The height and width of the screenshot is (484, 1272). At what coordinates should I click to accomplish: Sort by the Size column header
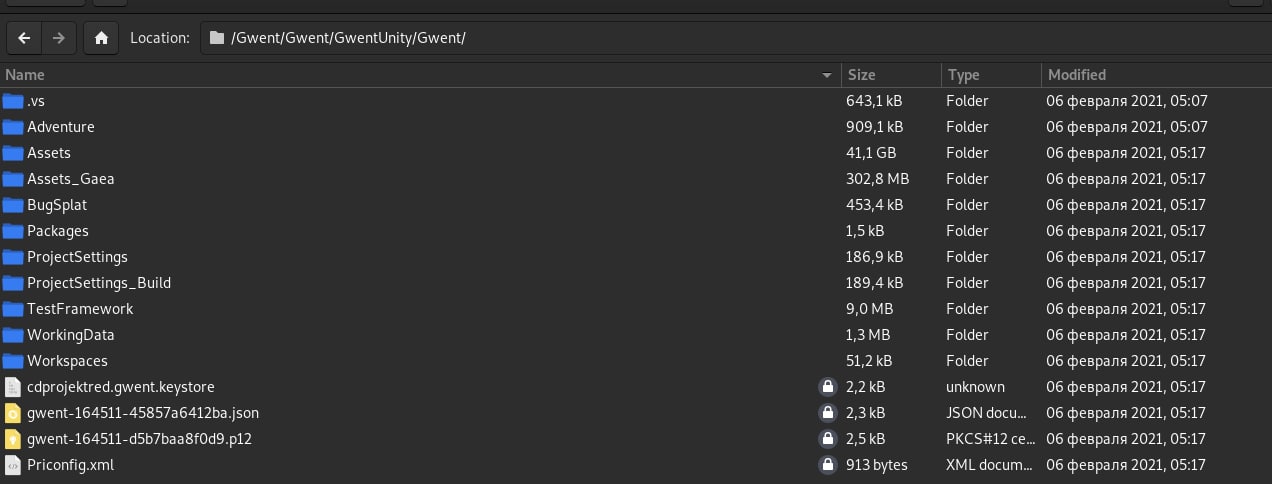tap(891, 75)
